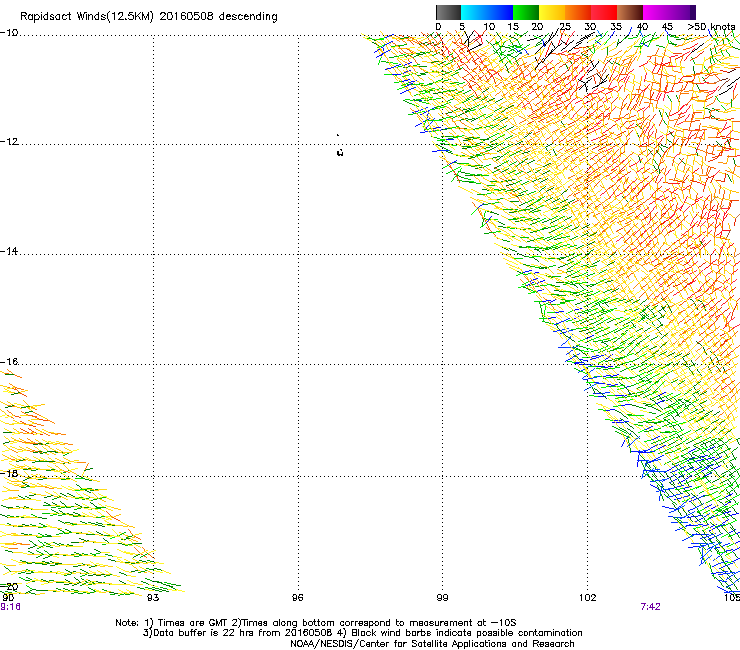Click the red 30-35 knots color segment
This screenshot has height=650, width=740.
coord(604,12)
